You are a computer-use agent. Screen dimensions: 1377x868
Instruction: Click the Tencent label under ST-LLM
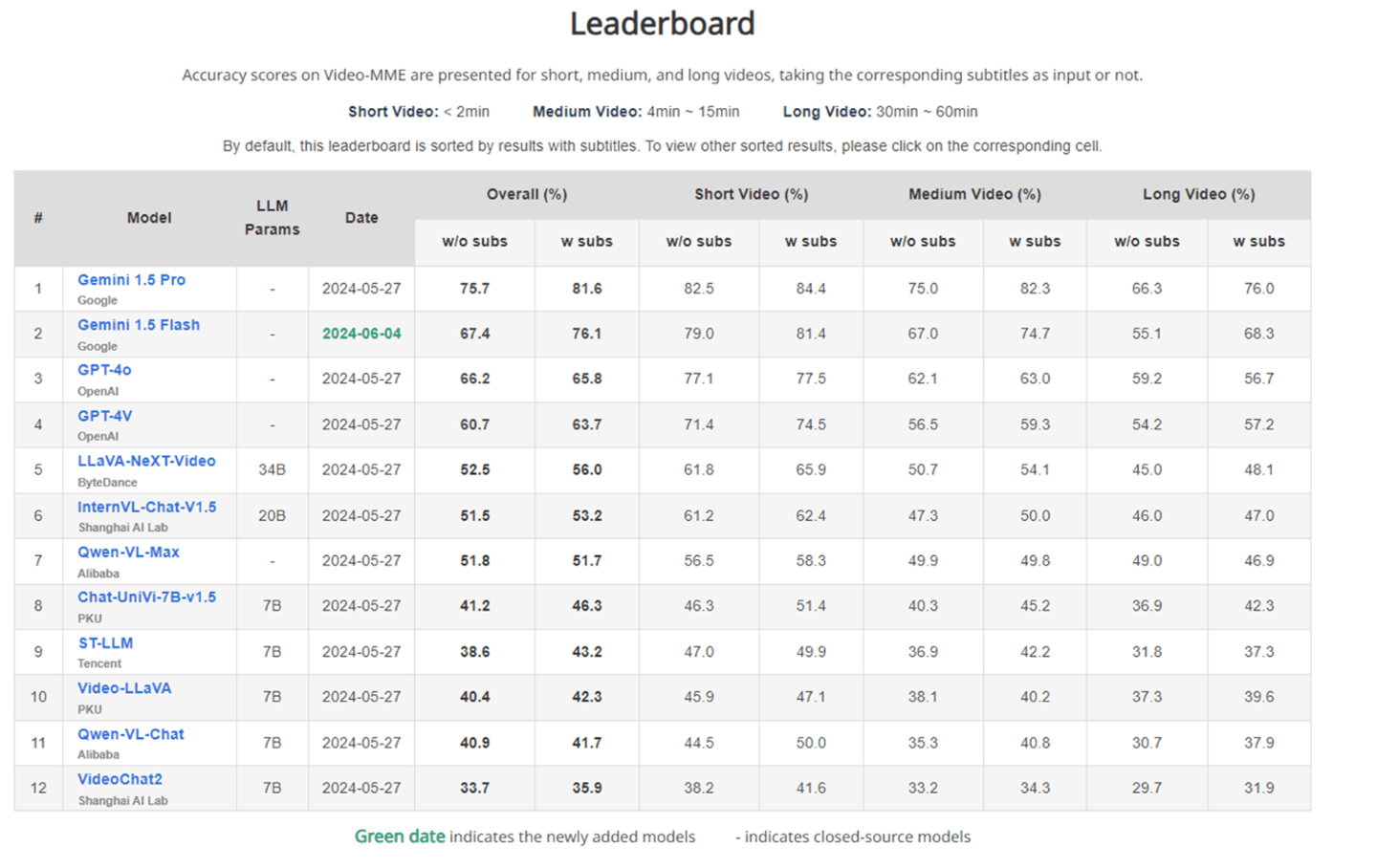click(x=99, y=663)
